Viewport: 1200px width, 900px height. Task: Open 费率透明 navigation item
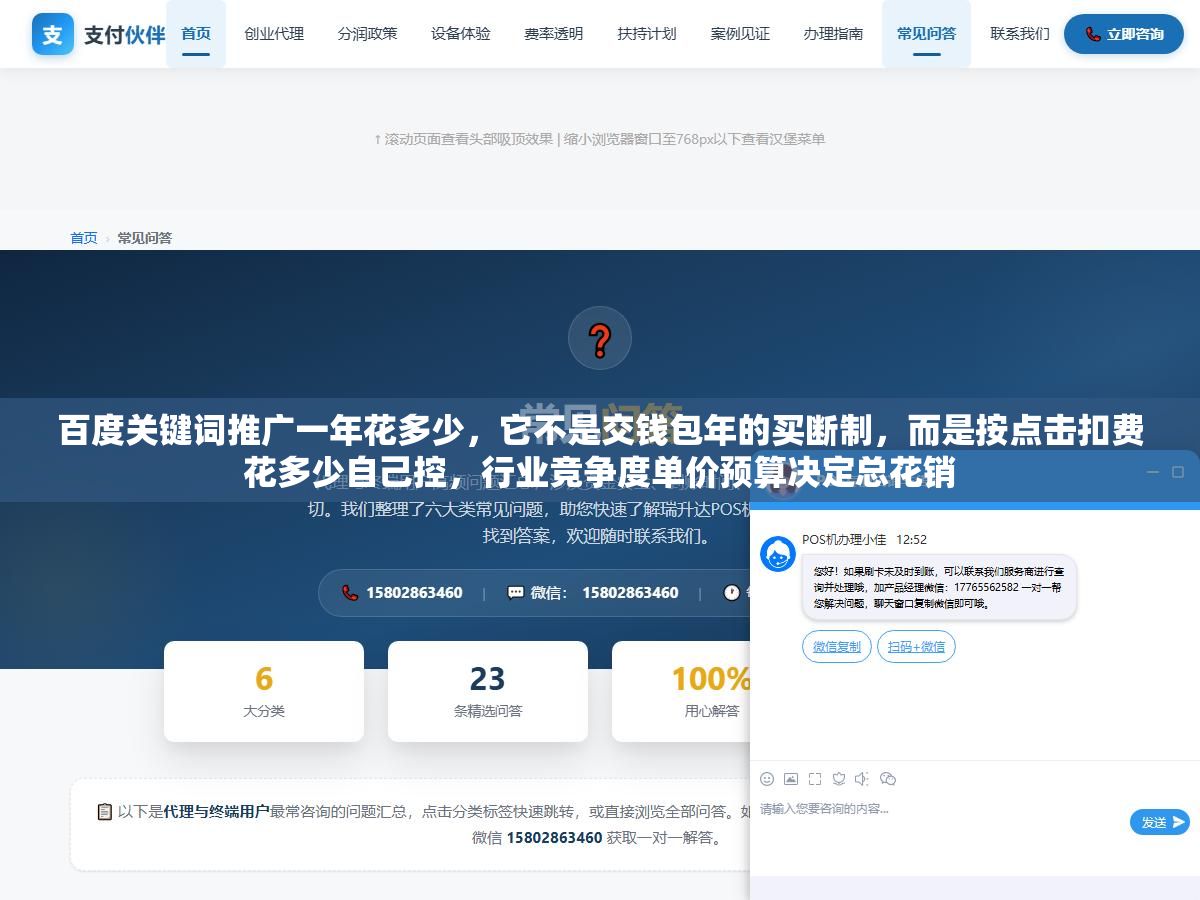coord(554,34)
